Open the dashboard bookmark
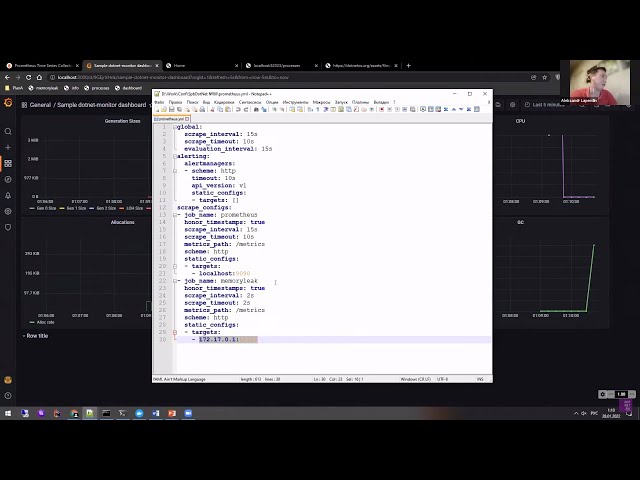The image size is (640, 480). tap(129, 88)
